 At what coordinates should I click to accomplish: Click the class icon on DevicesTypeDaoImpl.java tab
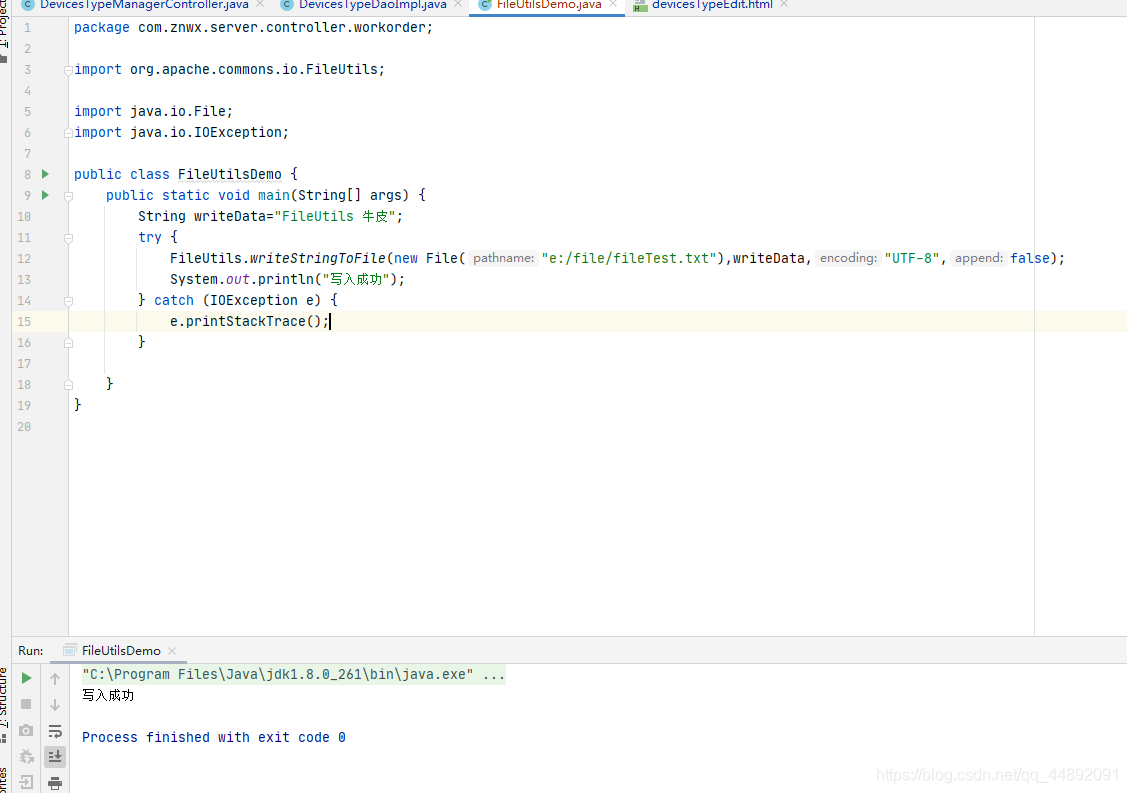tap(287, 4)
